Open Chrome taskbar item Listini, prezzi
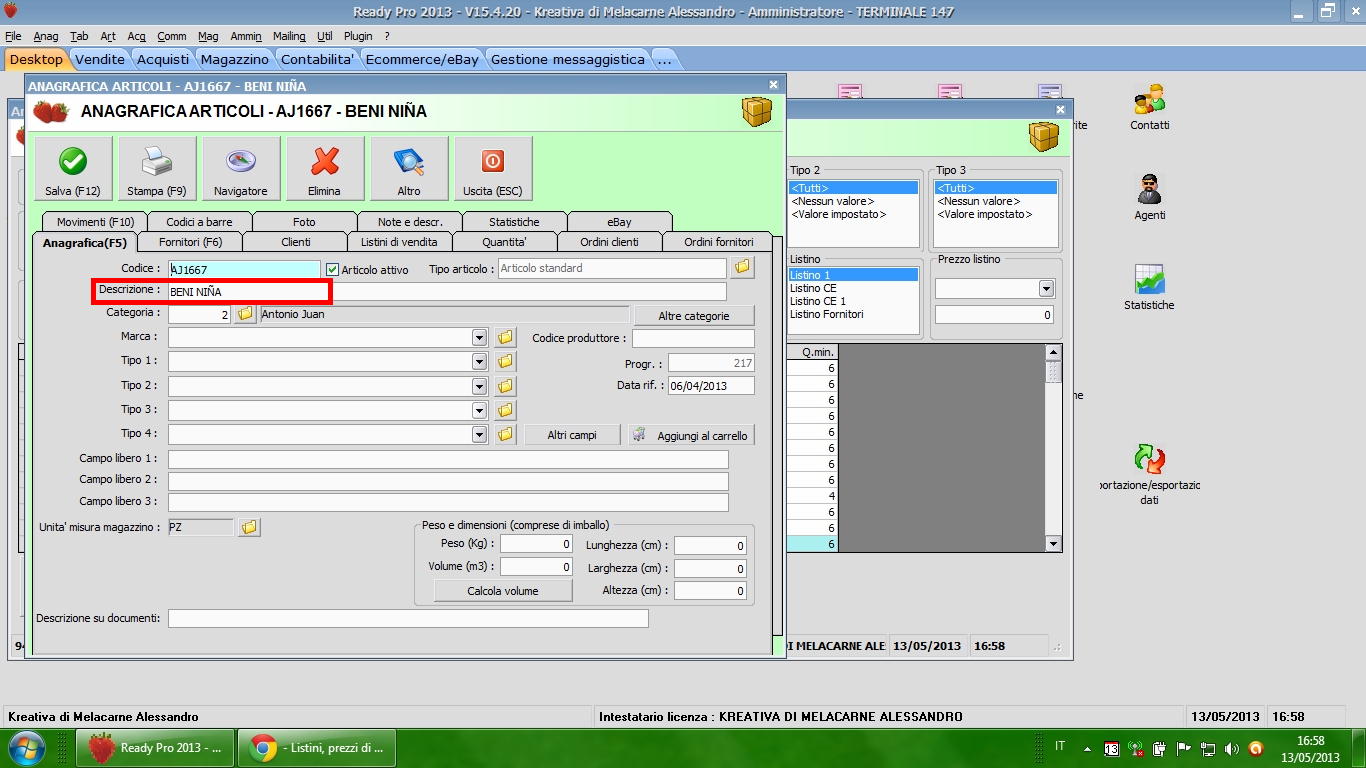1366x768 pixels. (316, 748)
